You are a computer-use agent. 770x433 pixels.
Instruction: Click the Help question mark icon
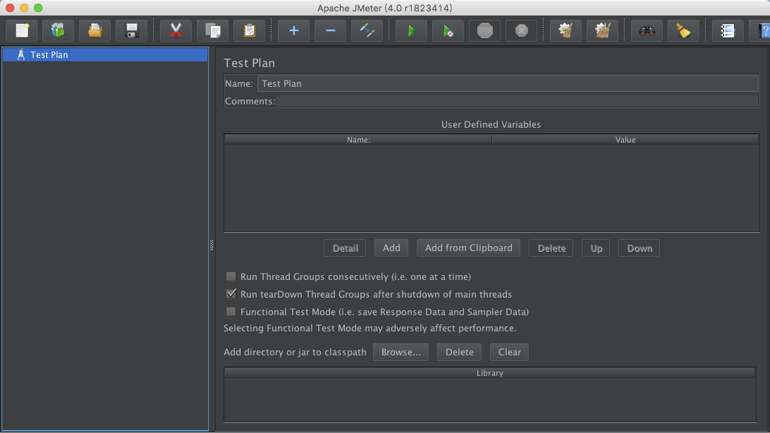coord(762,30)
